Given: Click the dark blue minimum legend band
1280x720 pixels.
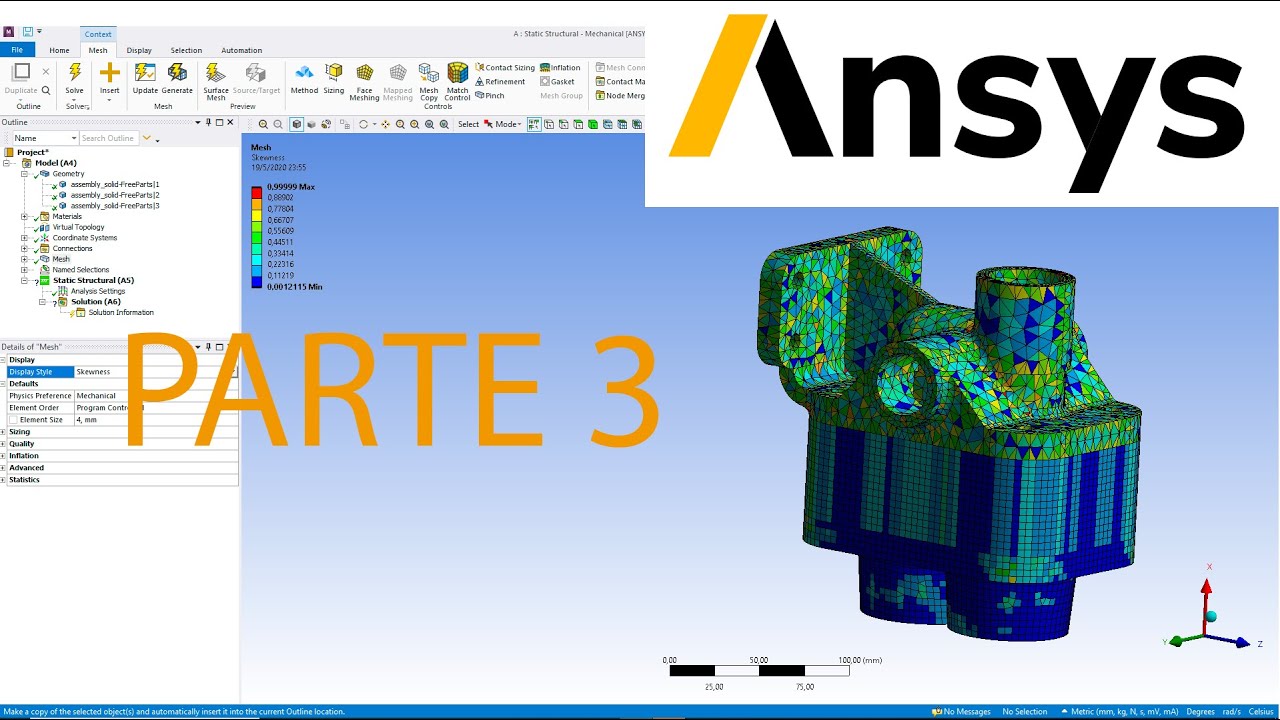Looking at the screenshot, I should (257, 283).
